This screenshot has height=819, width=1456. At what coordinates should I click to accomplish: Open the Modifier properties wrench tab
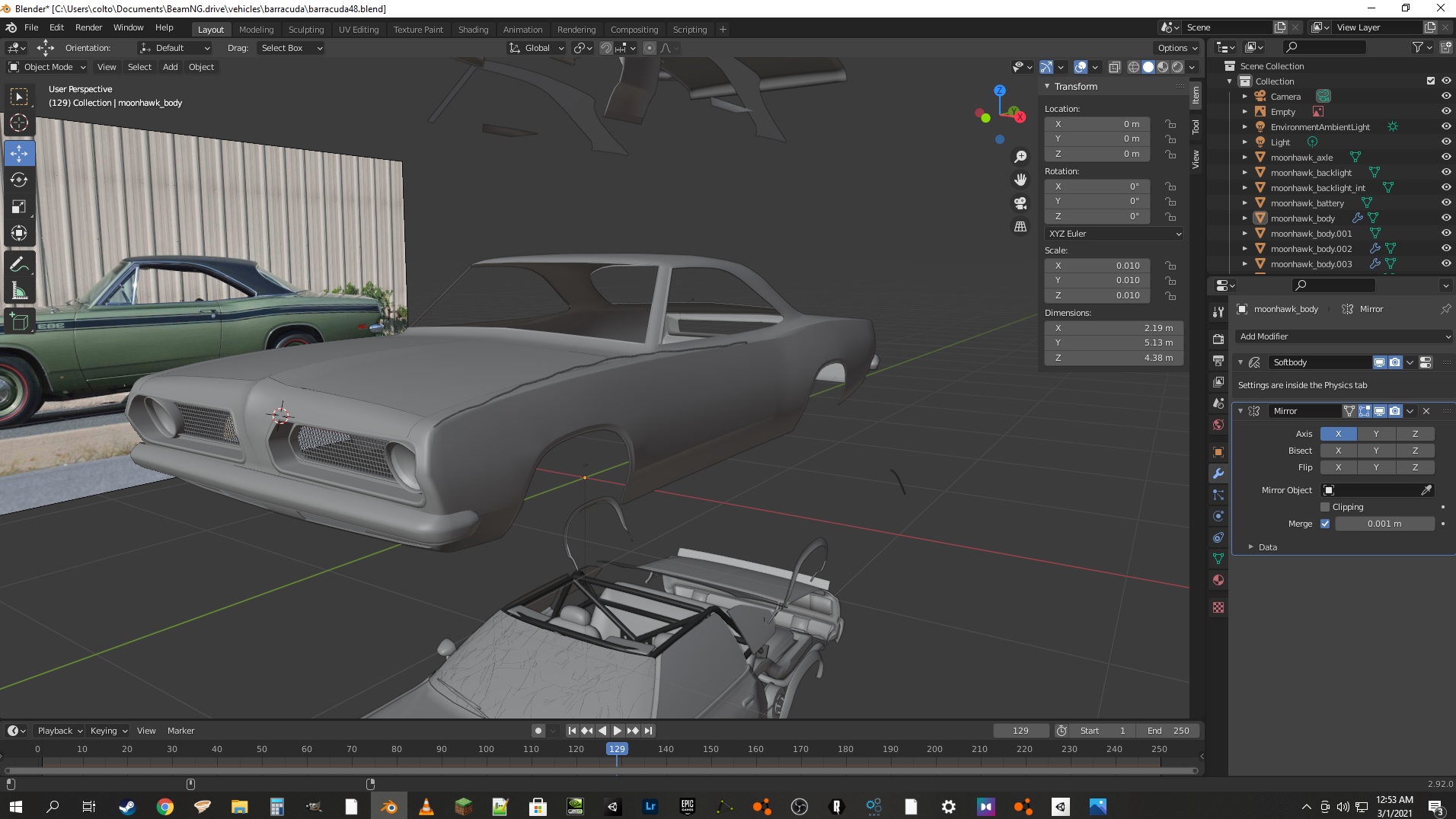[x=1218, y=473]
